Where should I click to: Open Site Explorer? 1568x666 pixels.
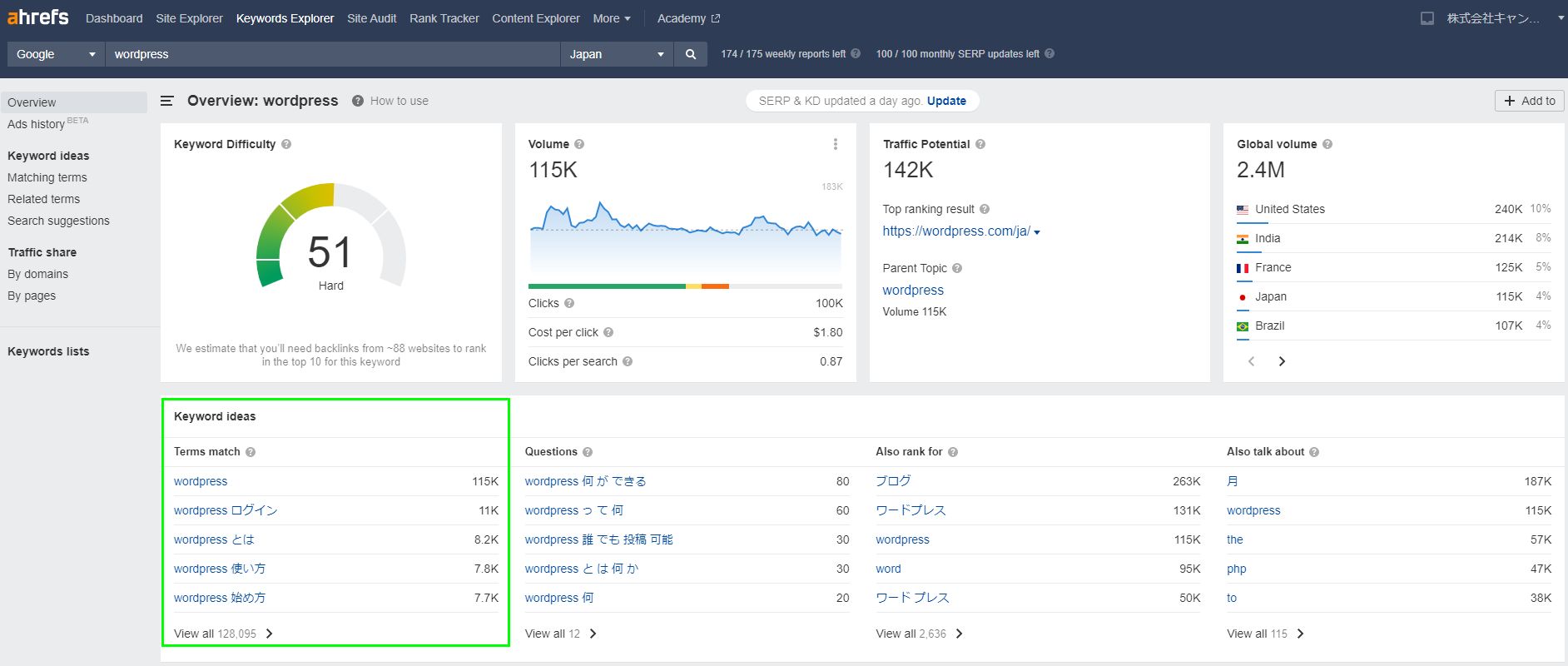pos(189,18)
